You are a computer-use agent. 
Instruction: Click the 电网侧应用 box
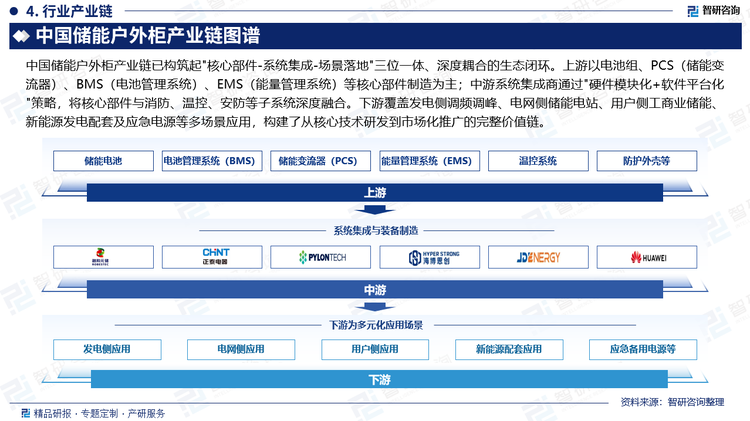pyautogui.click(x=241, y=349)
